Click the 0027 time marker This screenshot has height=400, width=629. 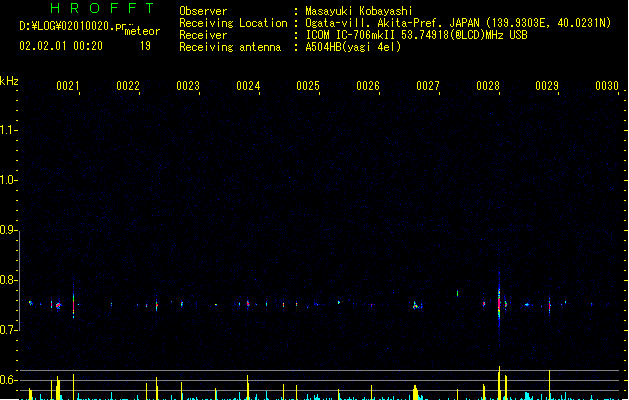click(x=428, y=86)
